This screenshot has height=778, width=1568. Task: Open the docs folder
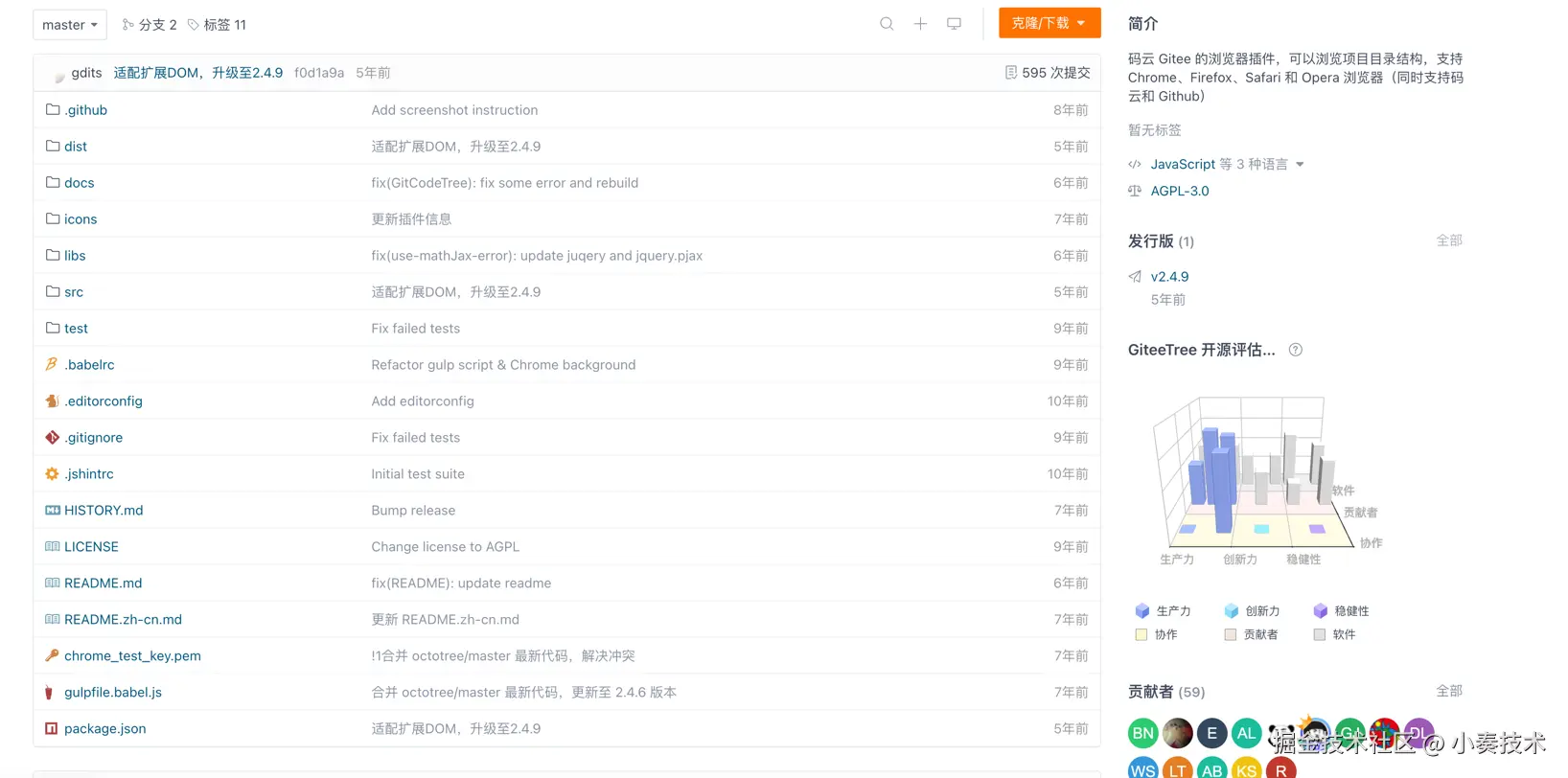(x=80, y=183)
